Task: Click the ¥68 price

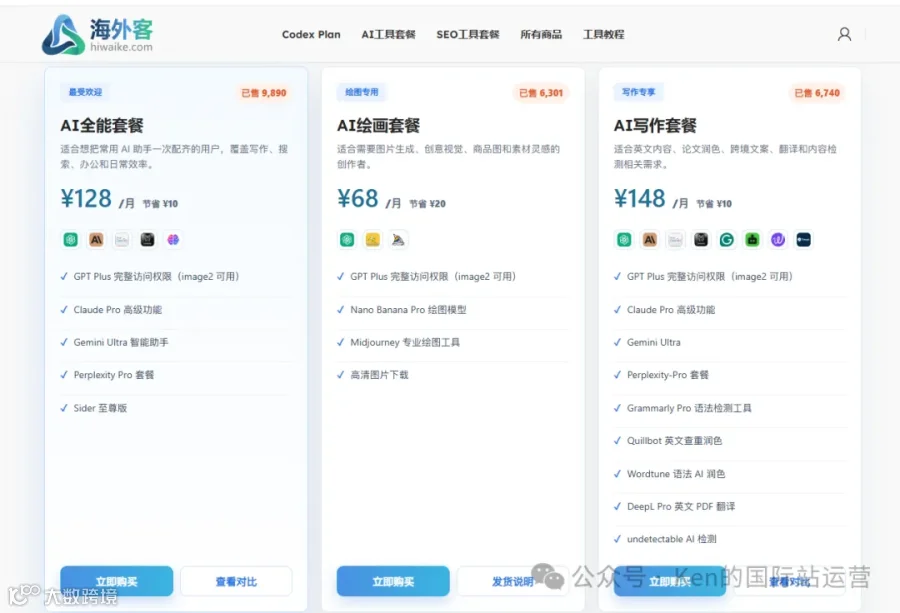Action: tap(358, 199)
